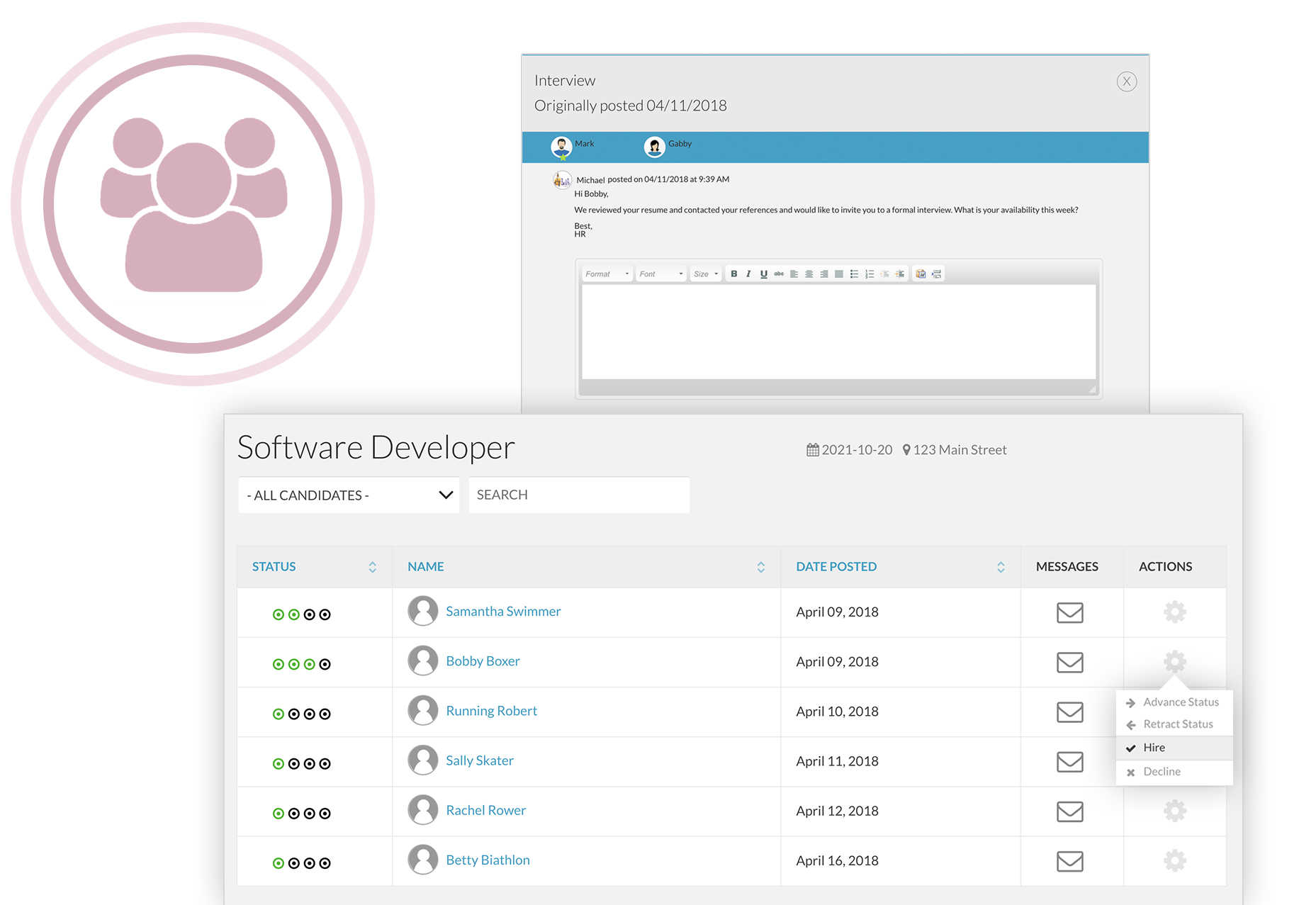Open Samantha Swimmer's profile link

(503, 611)
